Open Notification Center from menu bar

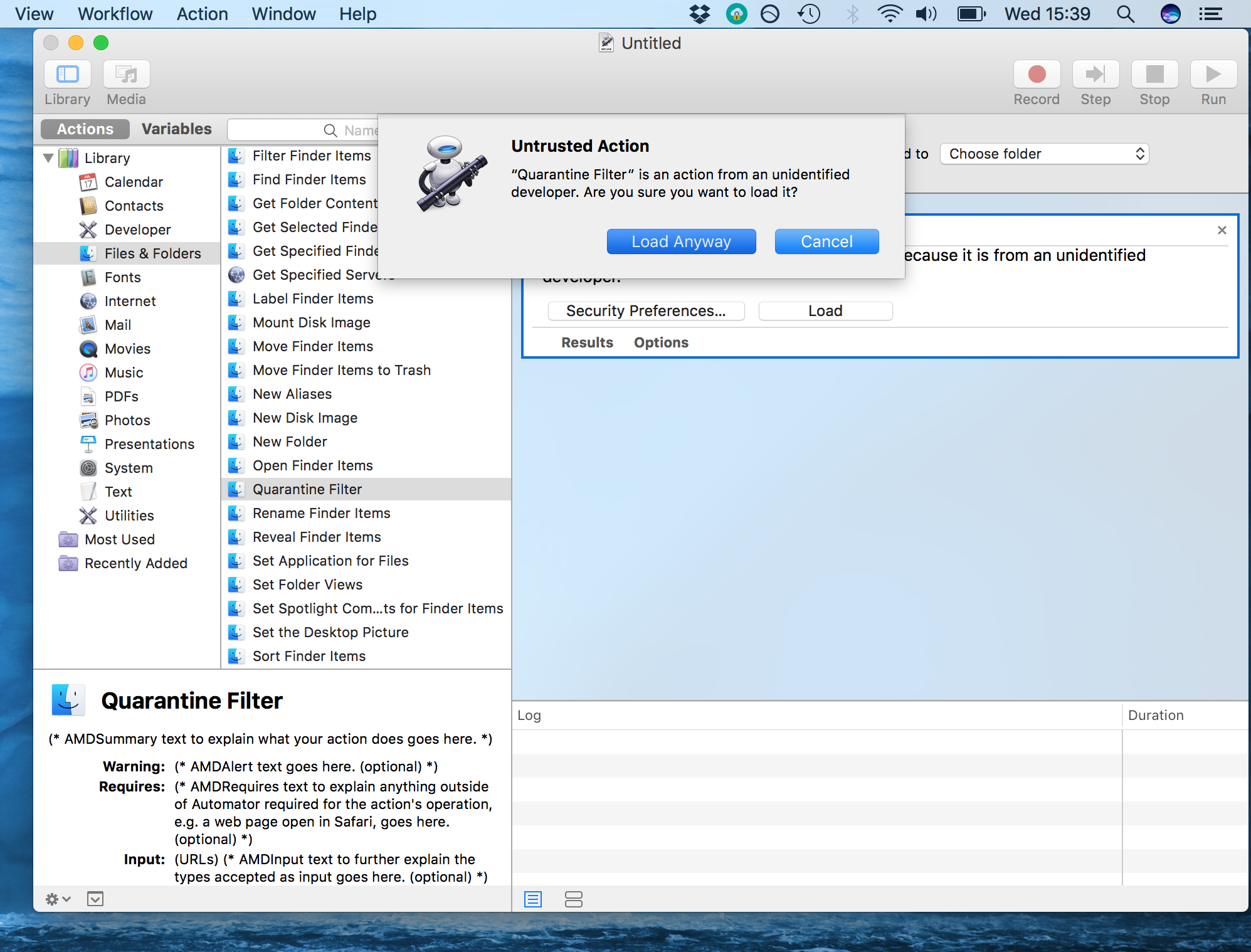1210,14
